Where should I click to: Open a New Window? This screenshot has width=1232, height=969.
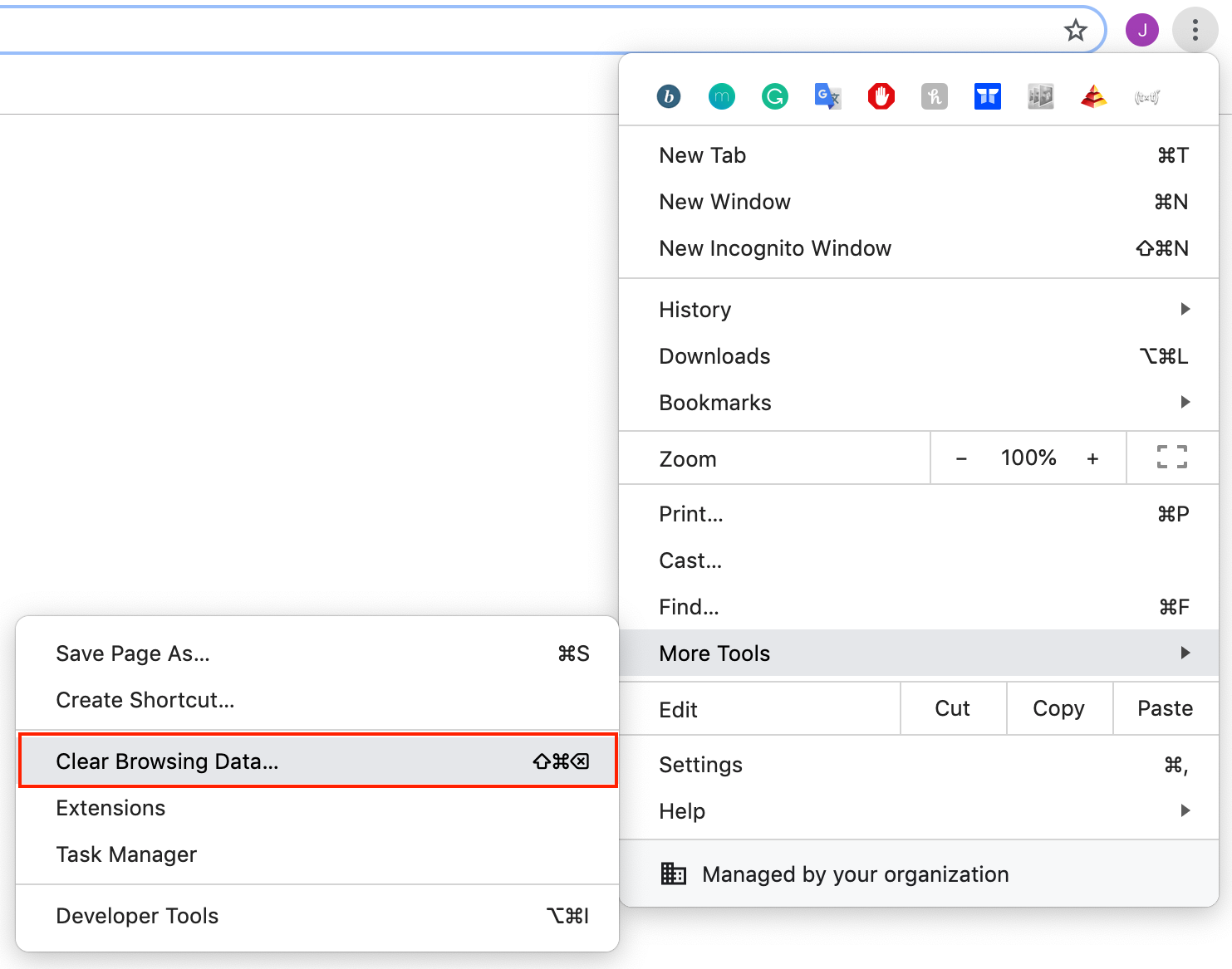coord(919,202)
